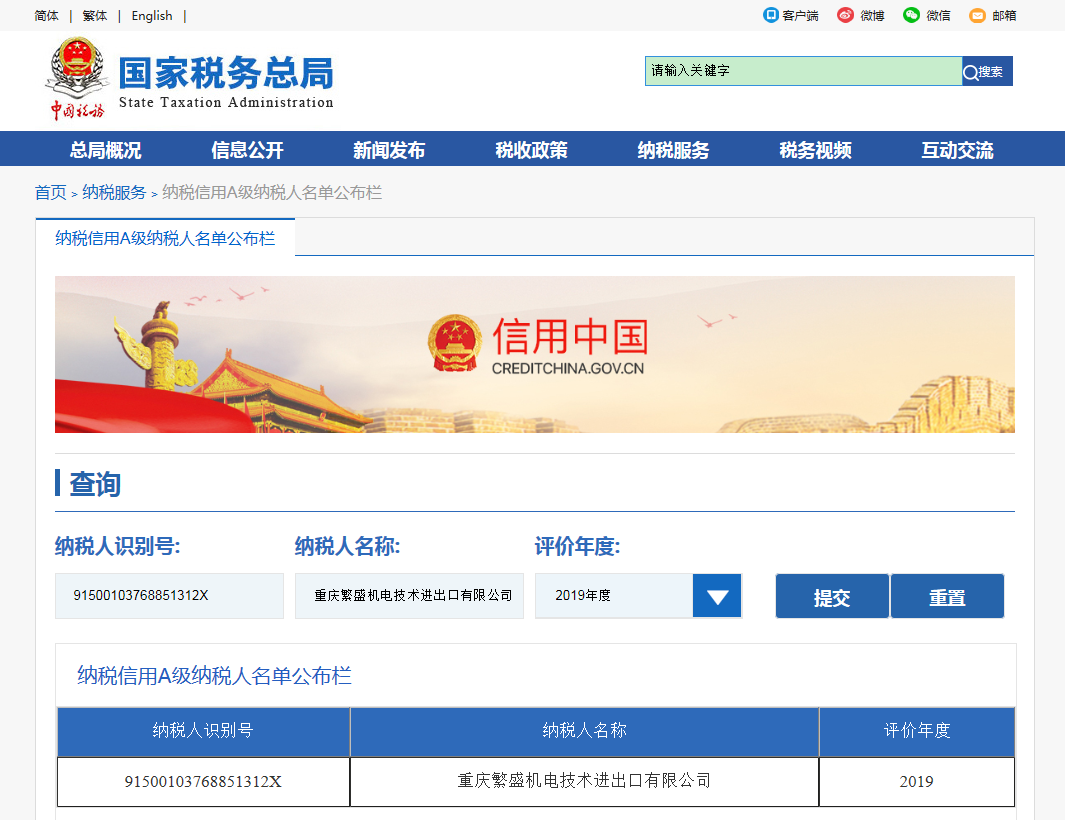
Task: Click the 纳税人识别号 input field
Action: [169, 596]
